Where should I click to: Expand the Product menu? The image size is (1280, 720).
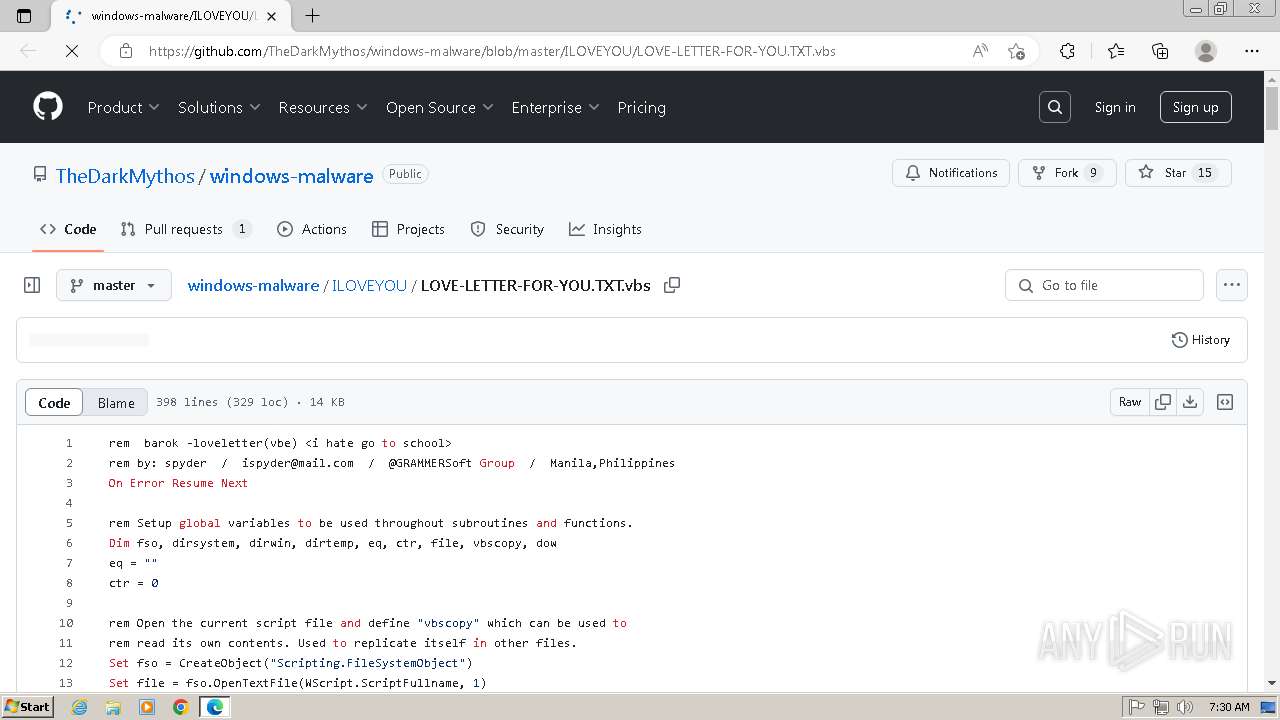click(123, 107)
